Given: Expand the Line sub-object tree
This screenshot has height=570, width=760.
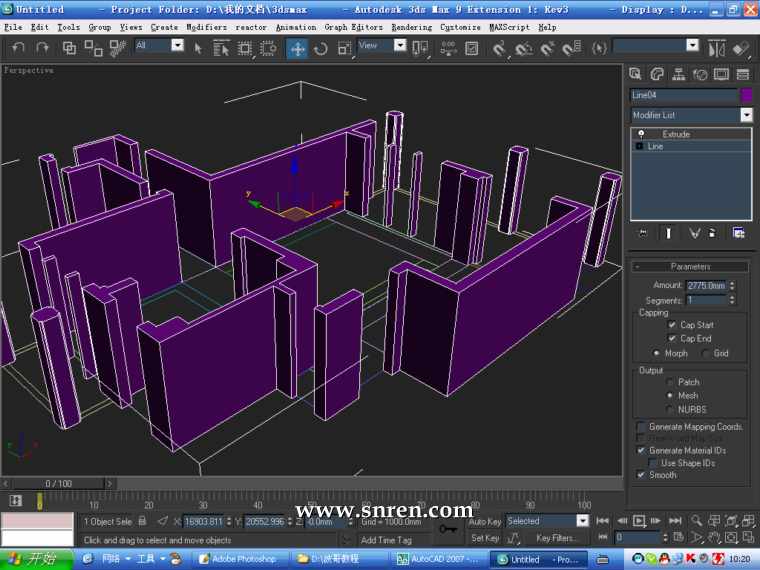Looking at the screenshot, I should tap(639, 146).
